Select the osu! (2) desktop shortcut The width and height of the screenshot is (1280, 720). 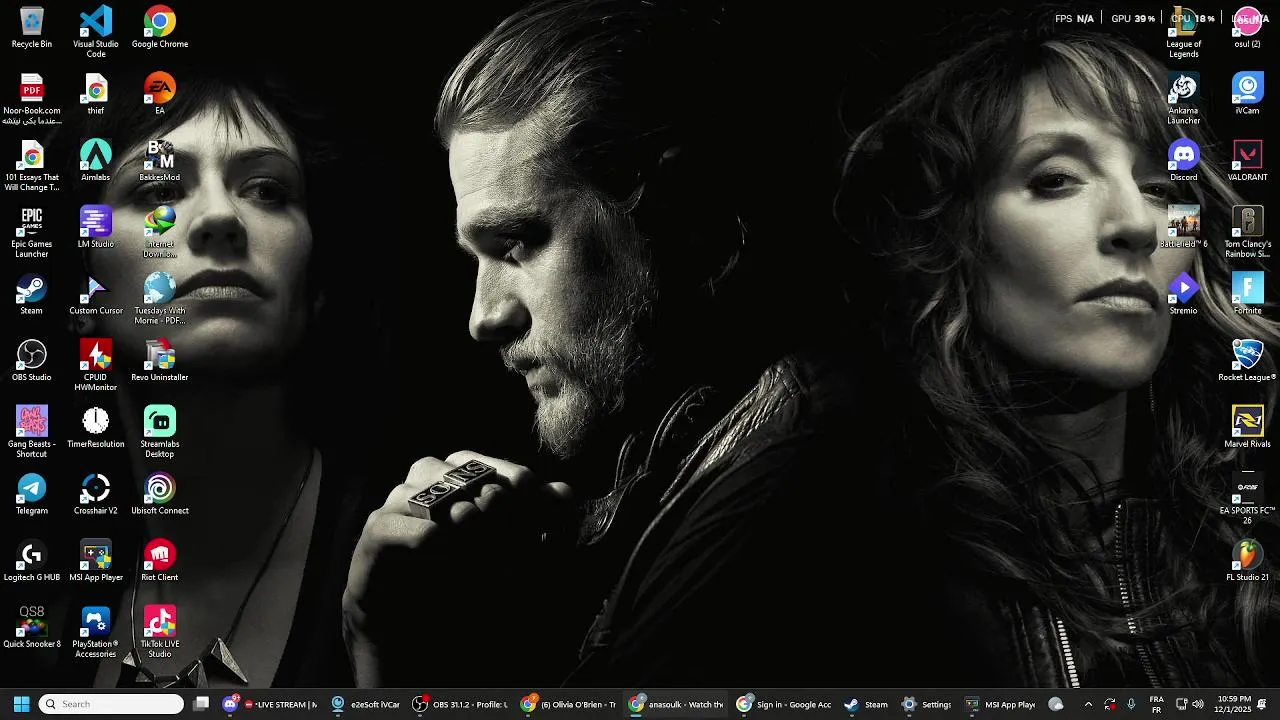point(1248,27)
